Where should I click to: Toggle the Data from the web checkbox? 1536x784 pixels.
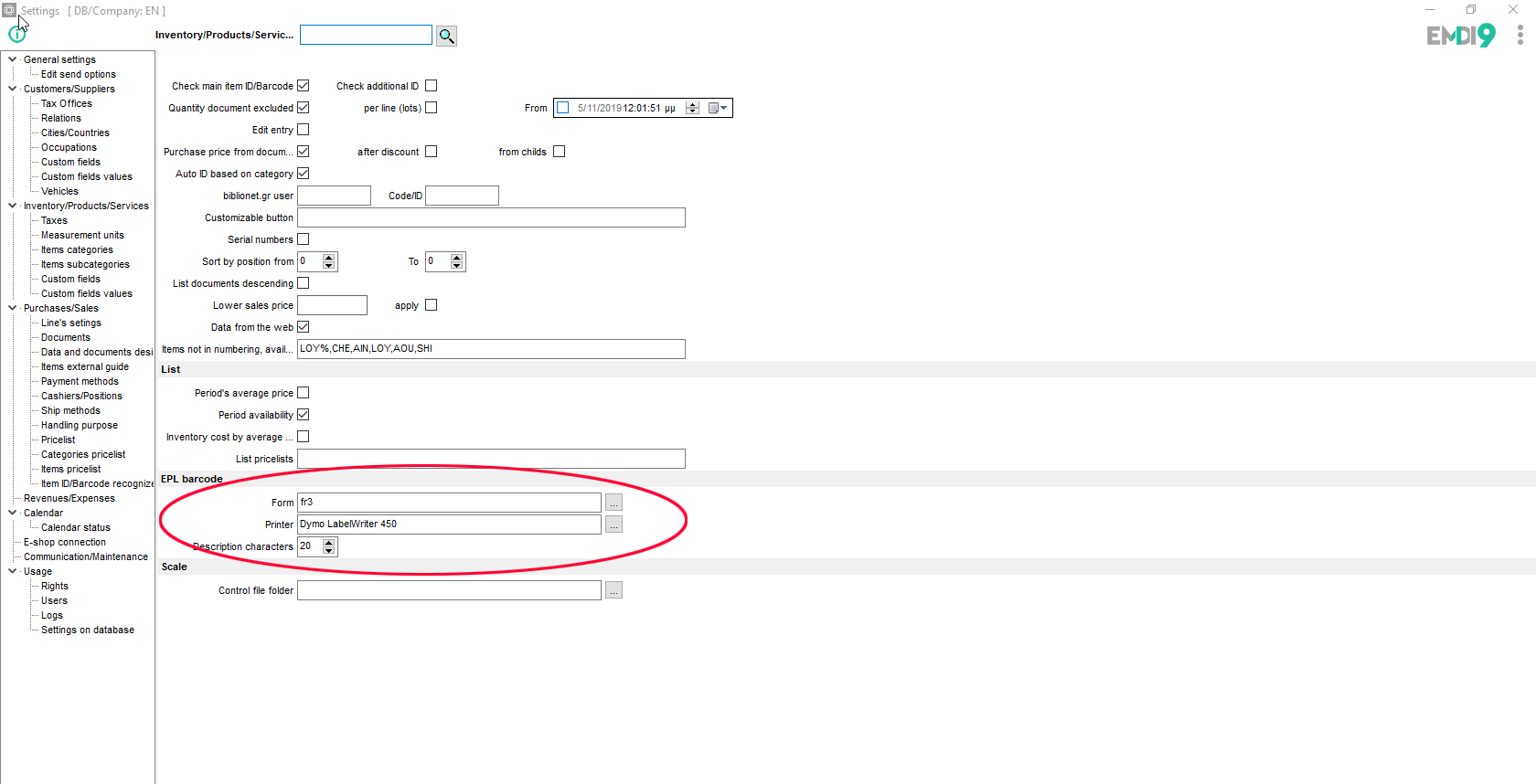pyautogui.click(x=304, y=327)
